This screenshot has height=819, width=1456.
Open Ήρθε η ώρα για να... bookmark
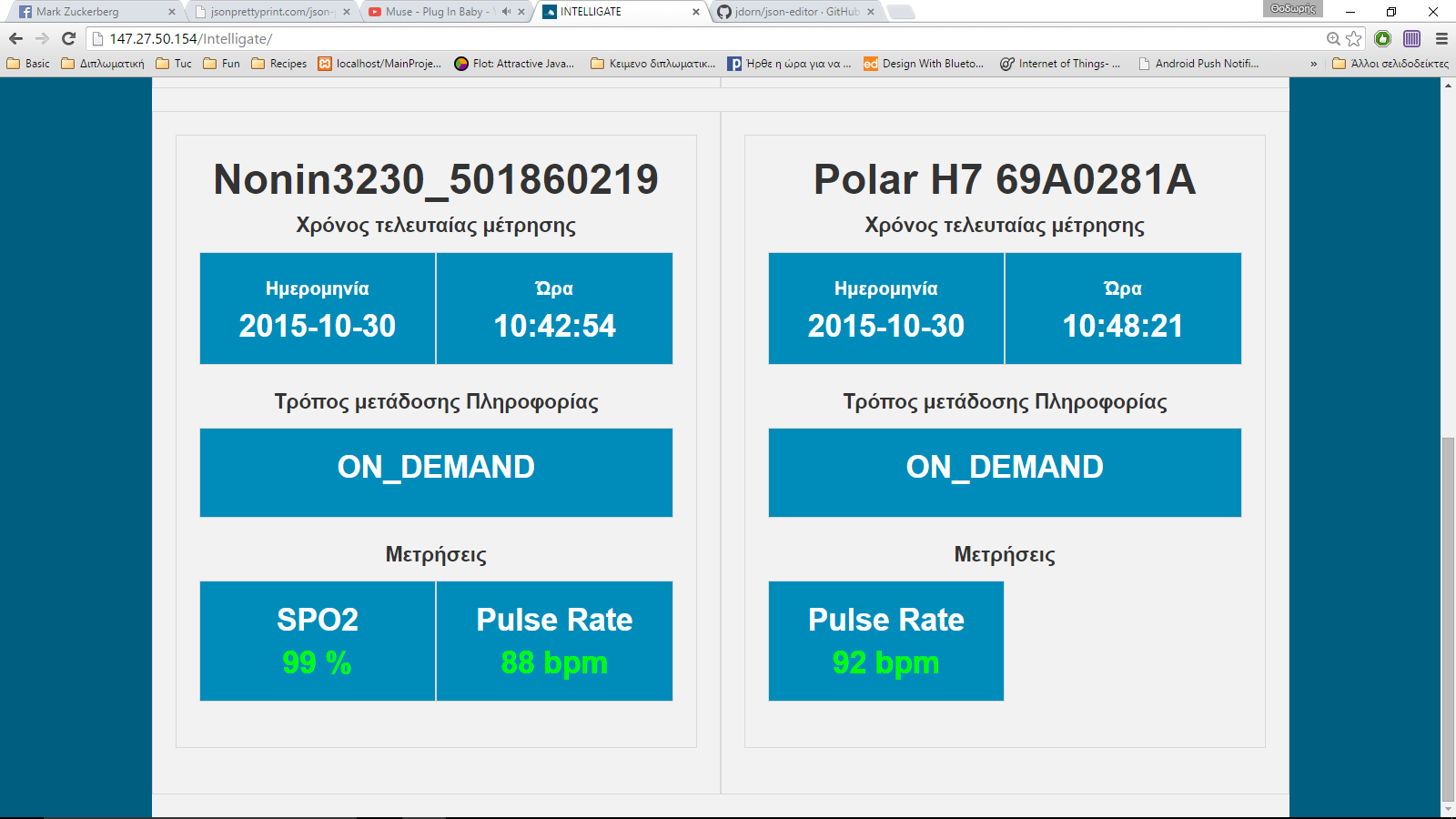790,64
